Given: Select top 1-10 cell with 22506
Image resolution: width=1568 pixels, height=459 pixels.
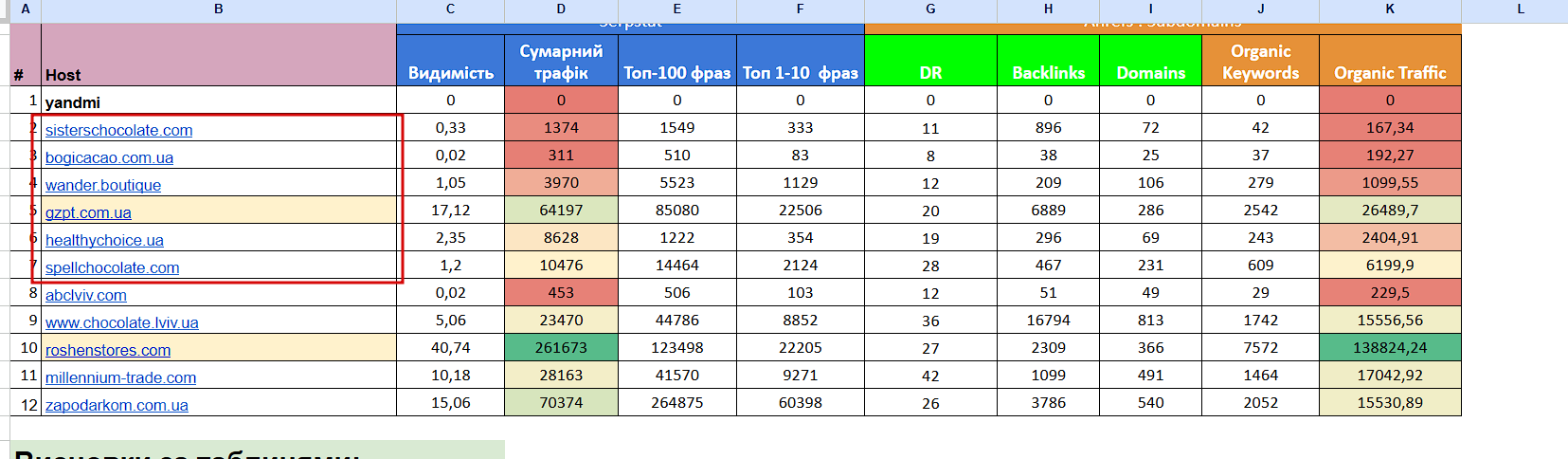Looking at the screenshot, I should (x=800, y=210).
